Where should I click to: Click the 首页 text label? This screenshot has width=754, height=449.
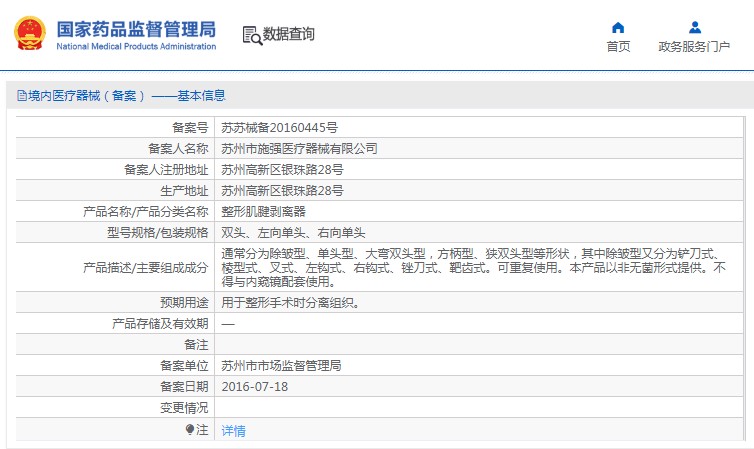click(x=618, y=47)
